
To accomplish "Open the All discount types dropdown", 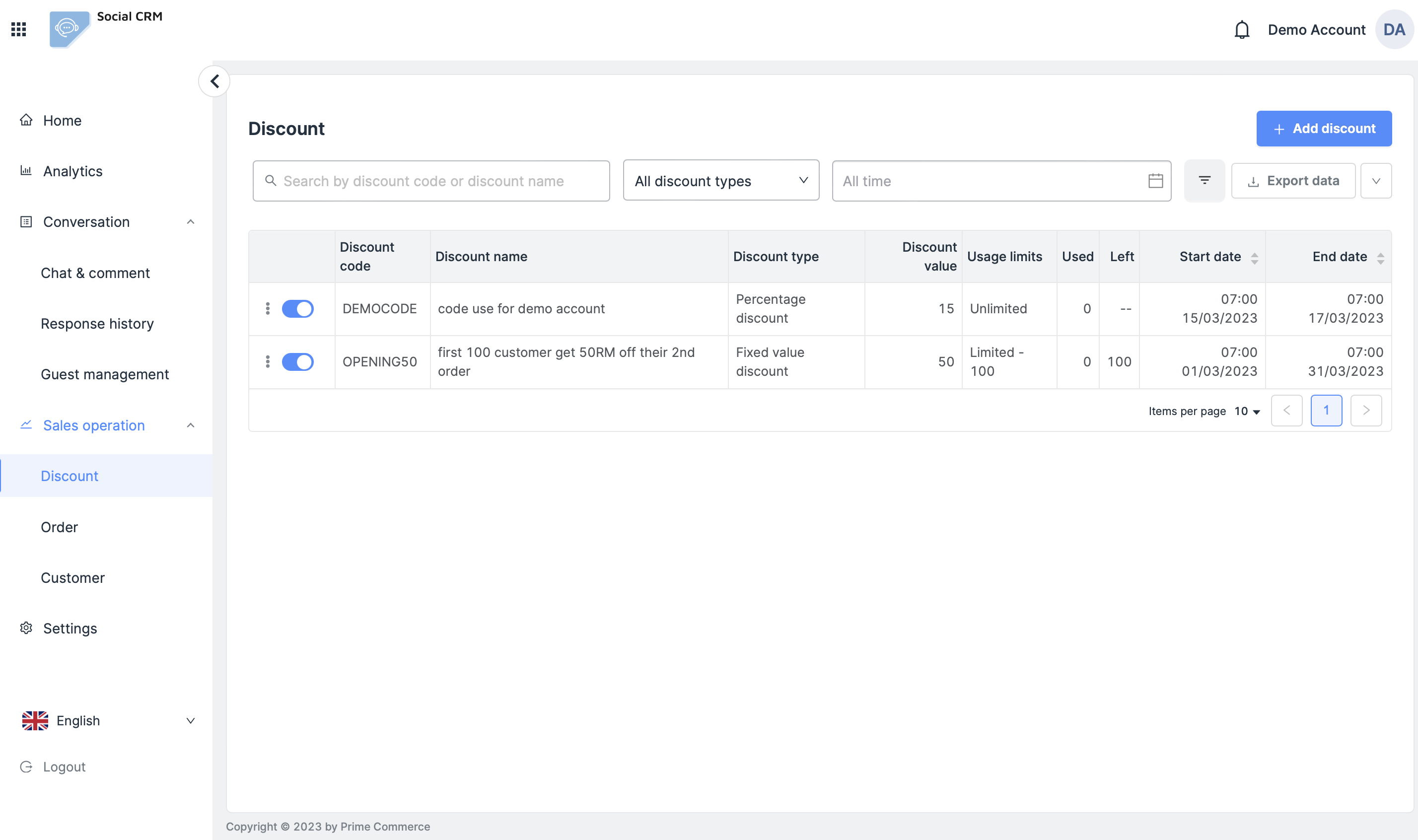I will tap(720, 181).
